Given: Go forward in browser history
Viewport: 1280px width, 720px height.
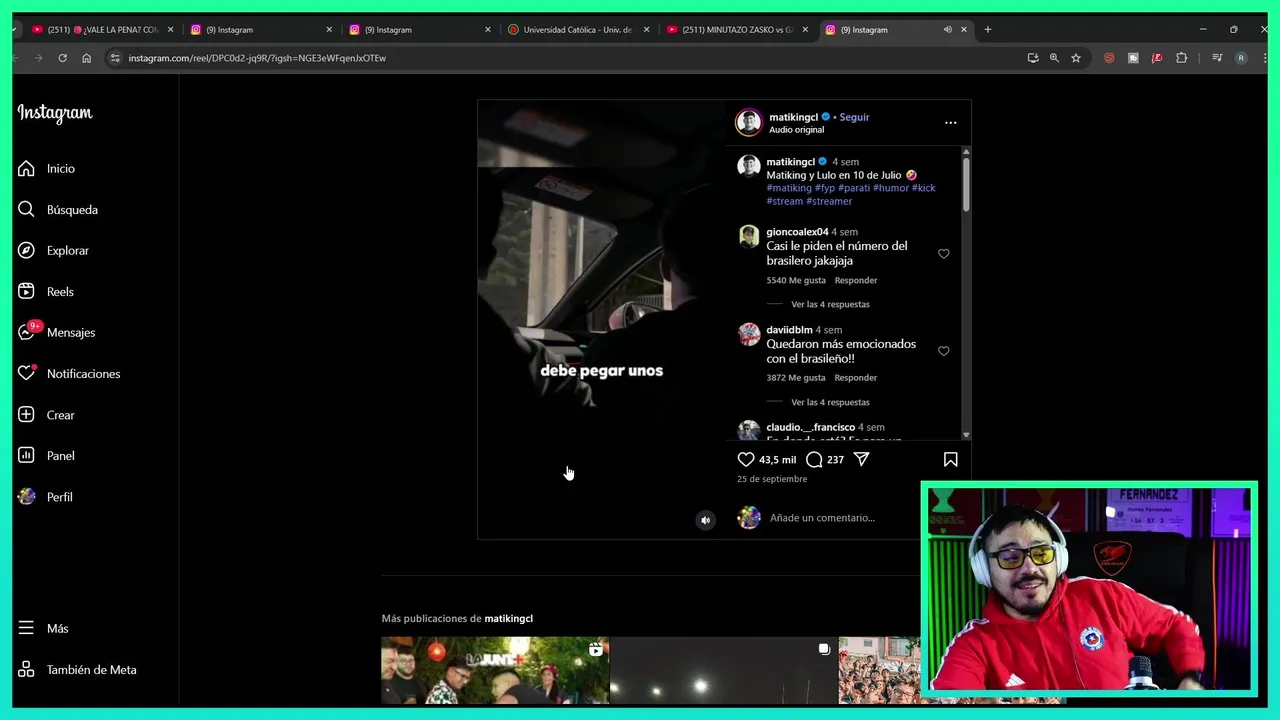Looking at the screenshot, I should (38, 58).
